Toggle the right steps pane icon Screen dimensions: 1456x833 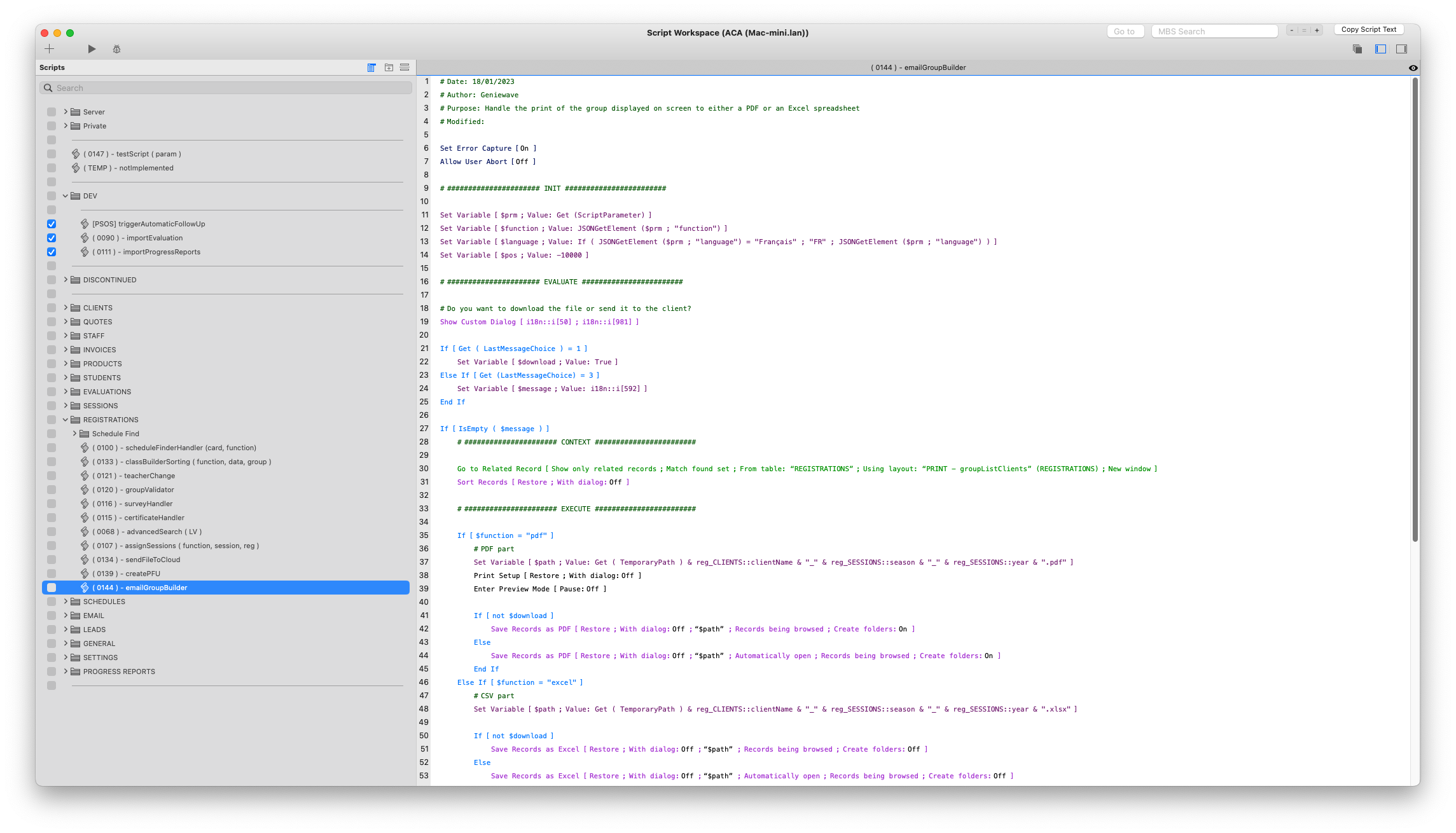1401,49
